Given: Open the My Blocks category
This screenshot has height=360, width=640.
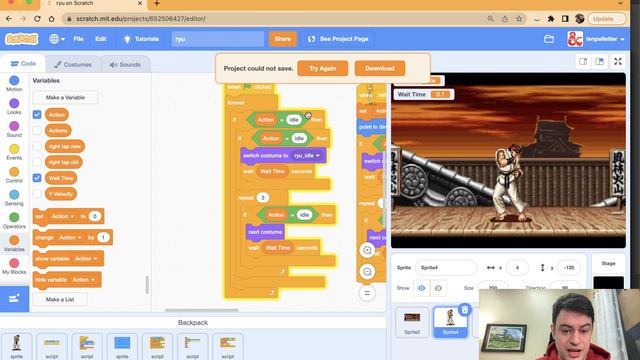Looking at the screenshot, I should coord(14,266).
